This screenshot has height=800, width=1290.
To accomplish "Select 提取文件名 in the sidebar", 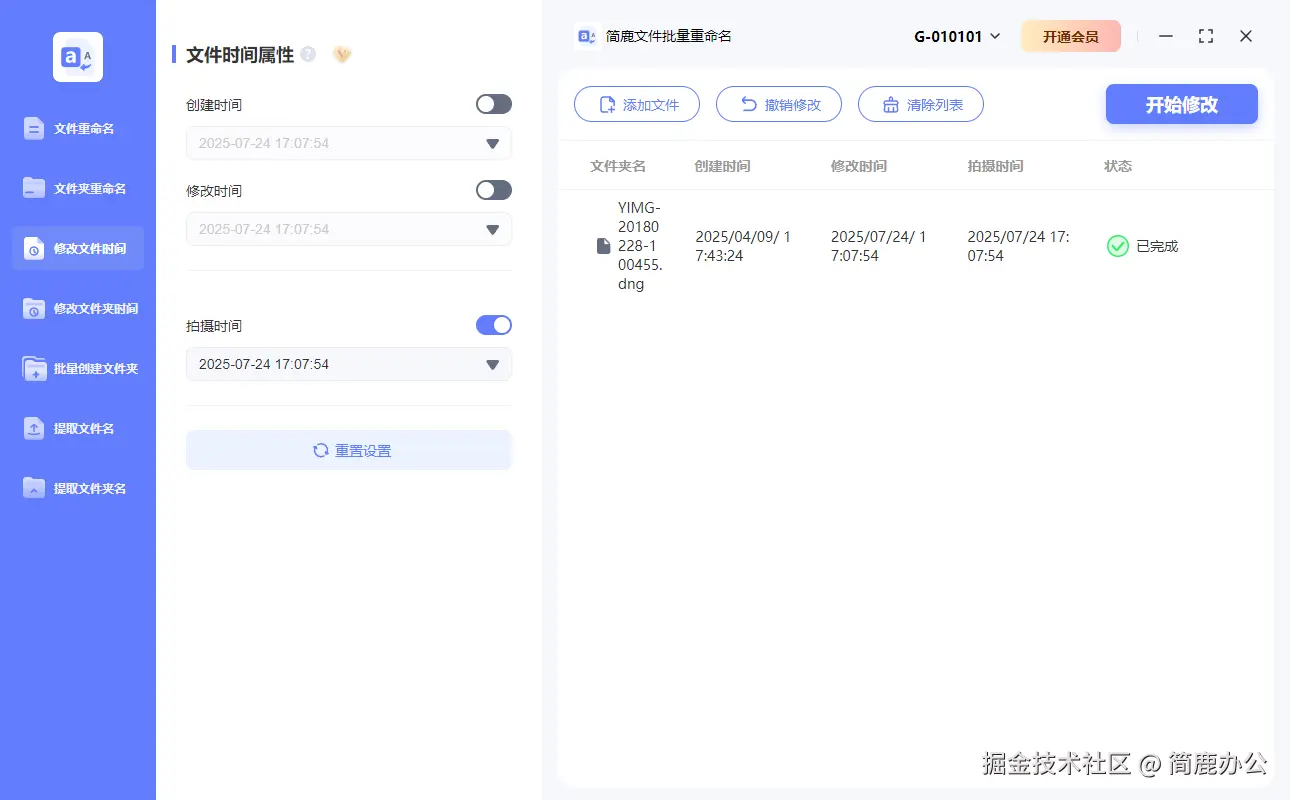I will click(x=78, y=428).
